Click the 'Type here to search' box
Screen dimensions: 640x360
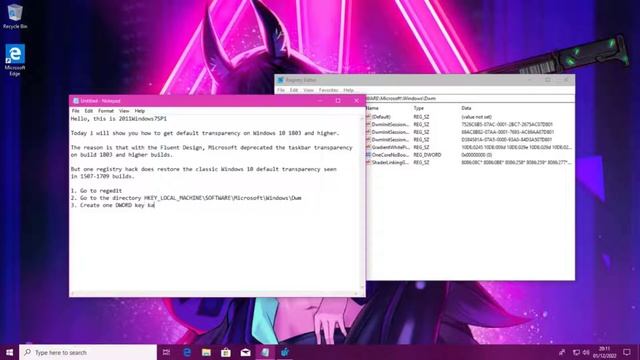(x=88, y=352)
